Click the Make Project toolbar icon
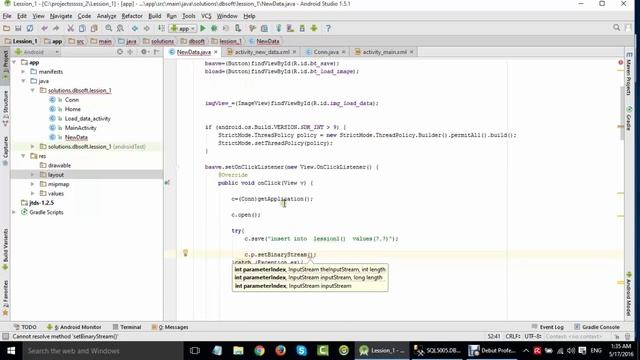Viewport: 640px width, 360px height. pyautogui.click(x=162, y=28)
